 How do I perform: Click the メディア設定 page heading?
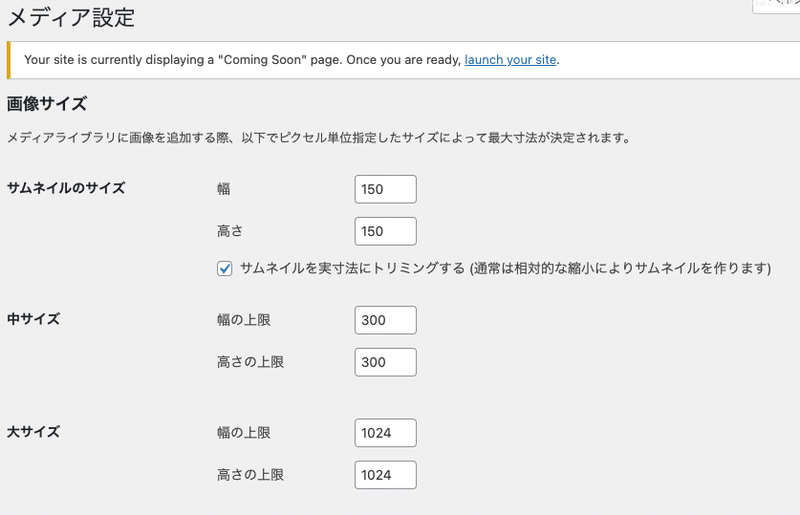point(71,17)
